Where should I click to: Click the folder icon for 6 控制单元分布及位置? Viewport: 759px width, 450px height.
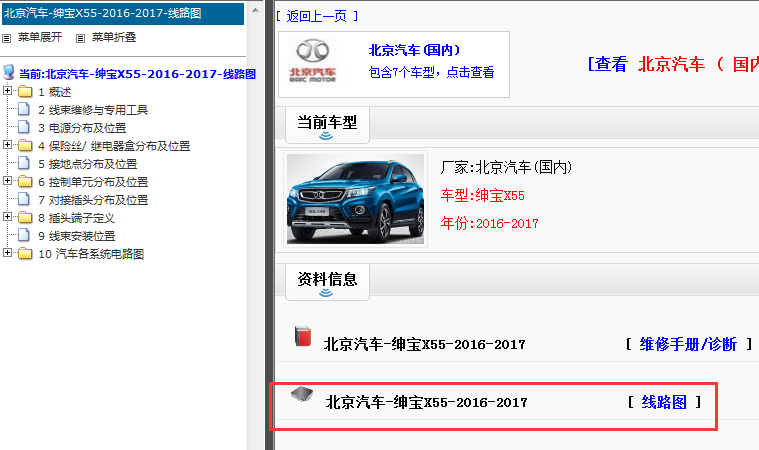coord(25,181)
